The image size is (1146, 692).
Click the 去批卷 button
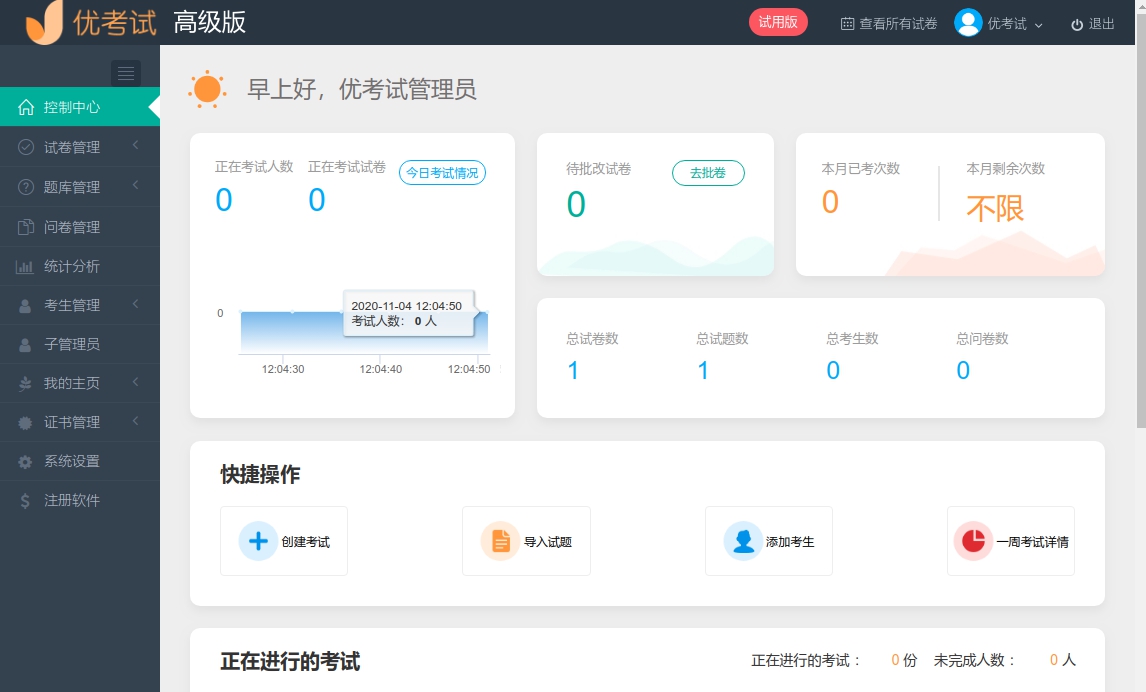click(x=708, y=172)
